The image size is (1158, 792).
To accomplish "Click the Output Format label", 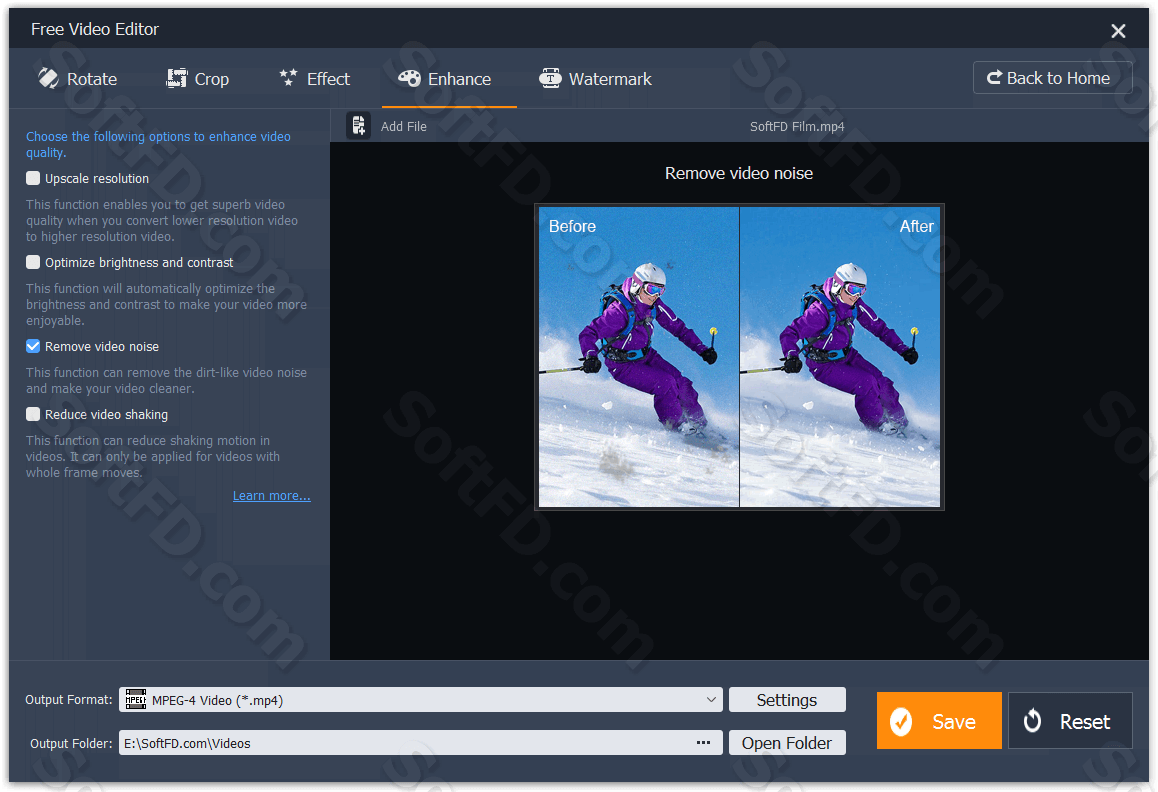I will (69, 700).
